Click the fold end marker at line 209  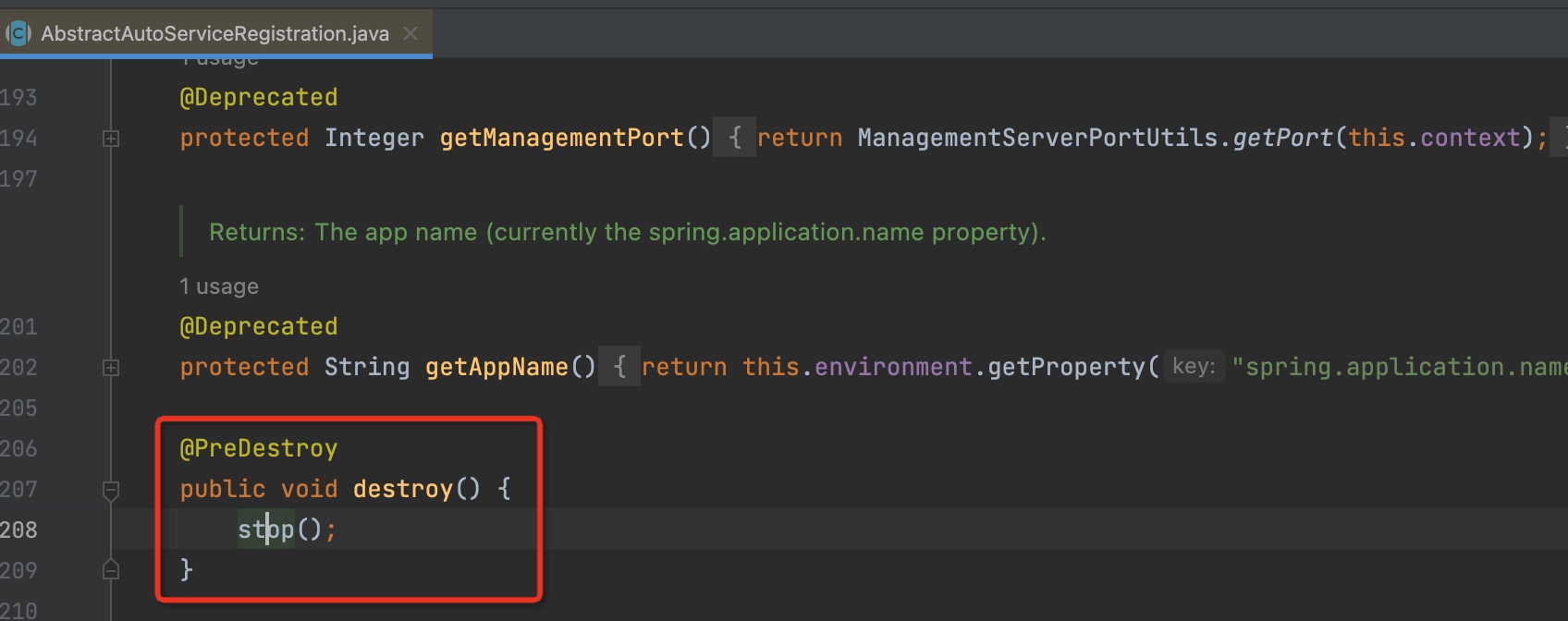(x=111, y=570)
